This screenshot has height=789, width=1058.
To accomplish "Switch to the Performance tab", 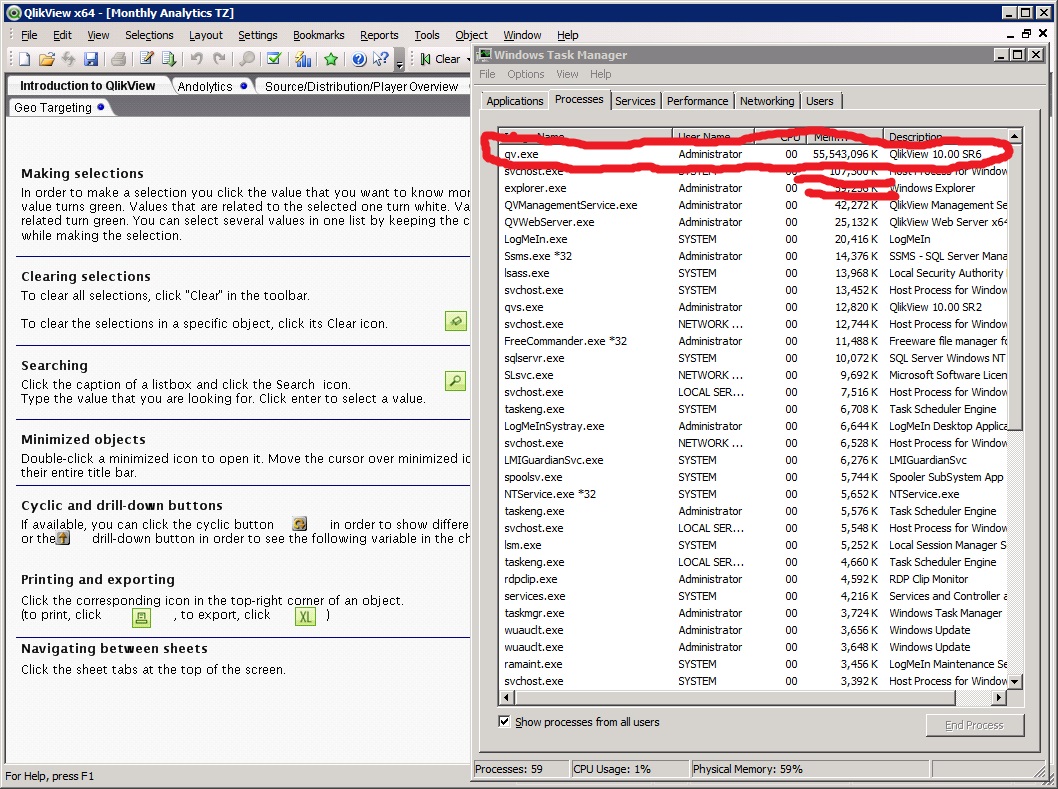I will tap(697, 101).
